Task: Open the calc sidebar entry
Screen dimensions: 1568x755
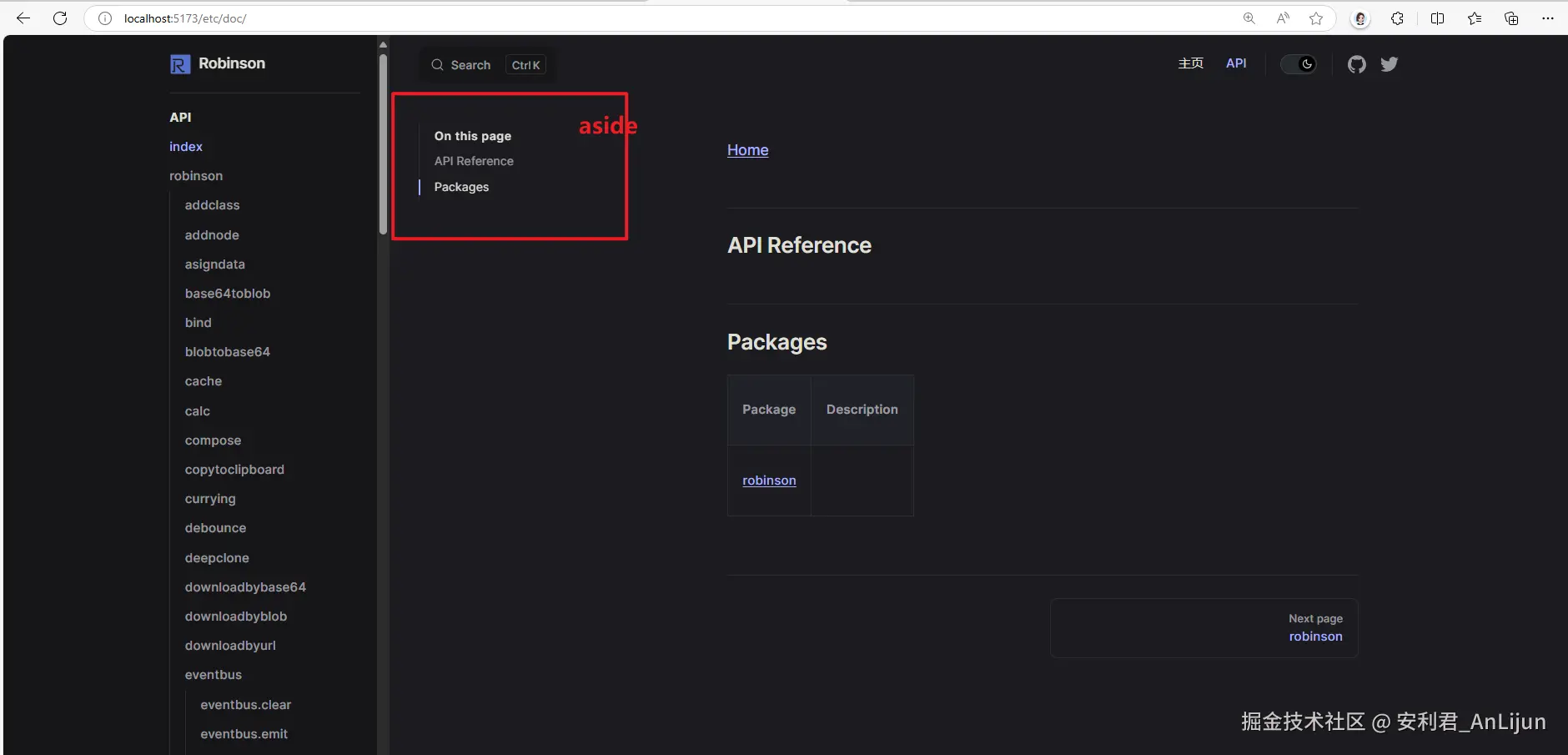Action: [x=198, y=411]
